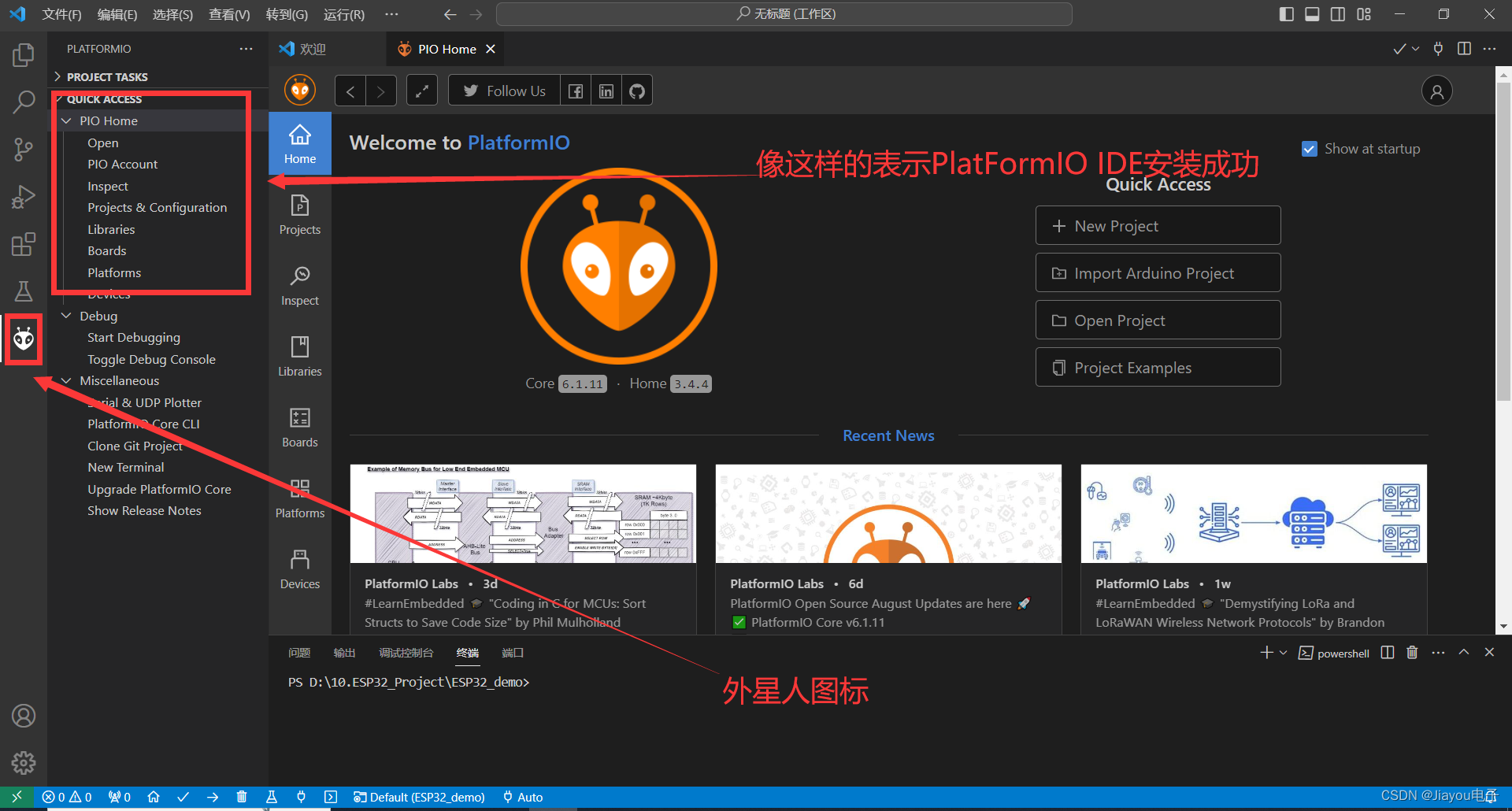Click PlatformIO Clean trash icon in status bar
Viewport: 1512px width, 811px height.
point(242,797)
